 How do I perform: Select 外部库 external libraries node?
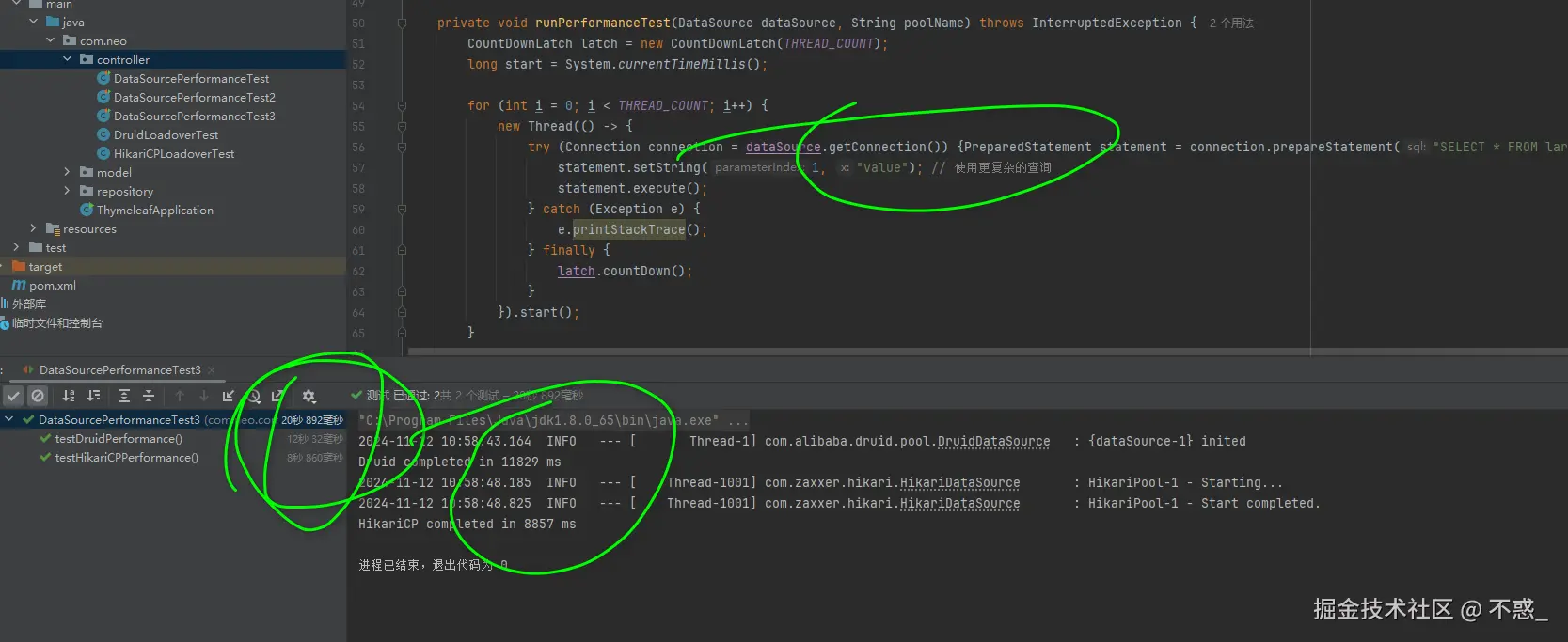(x=28, y=304)
